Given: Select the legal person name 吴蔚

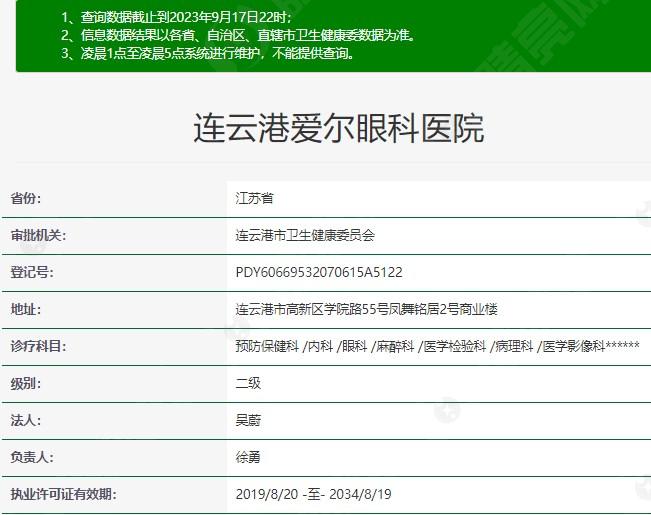Looking at the screenshot, I should pyautogui.click(x=248, y=420).
